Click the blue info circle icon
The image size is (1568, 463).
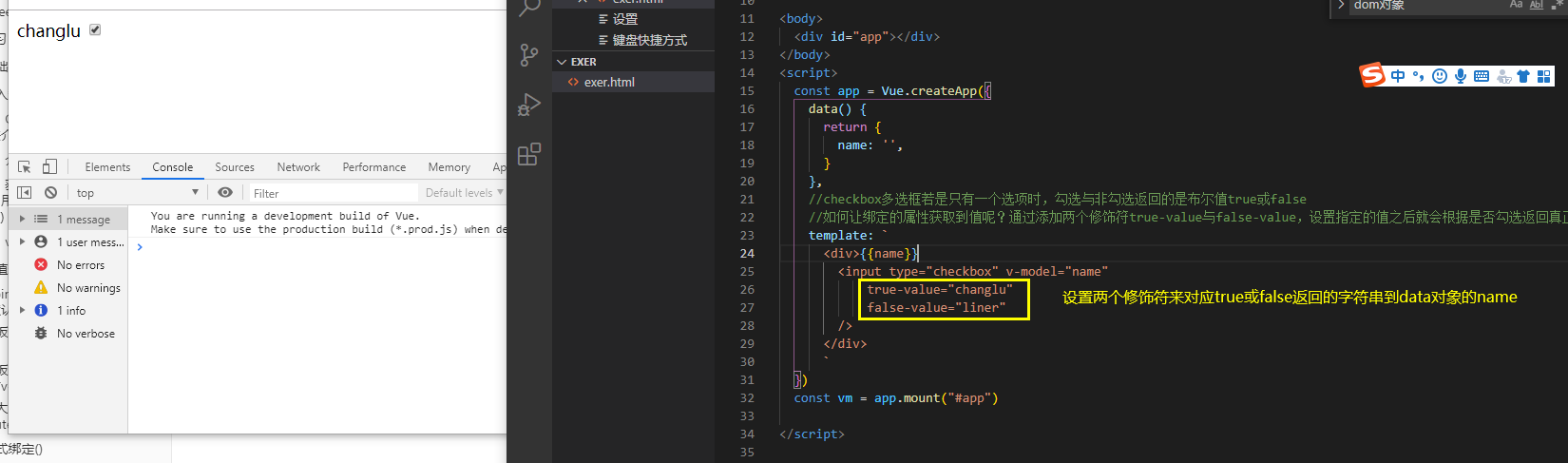(41, 310)
